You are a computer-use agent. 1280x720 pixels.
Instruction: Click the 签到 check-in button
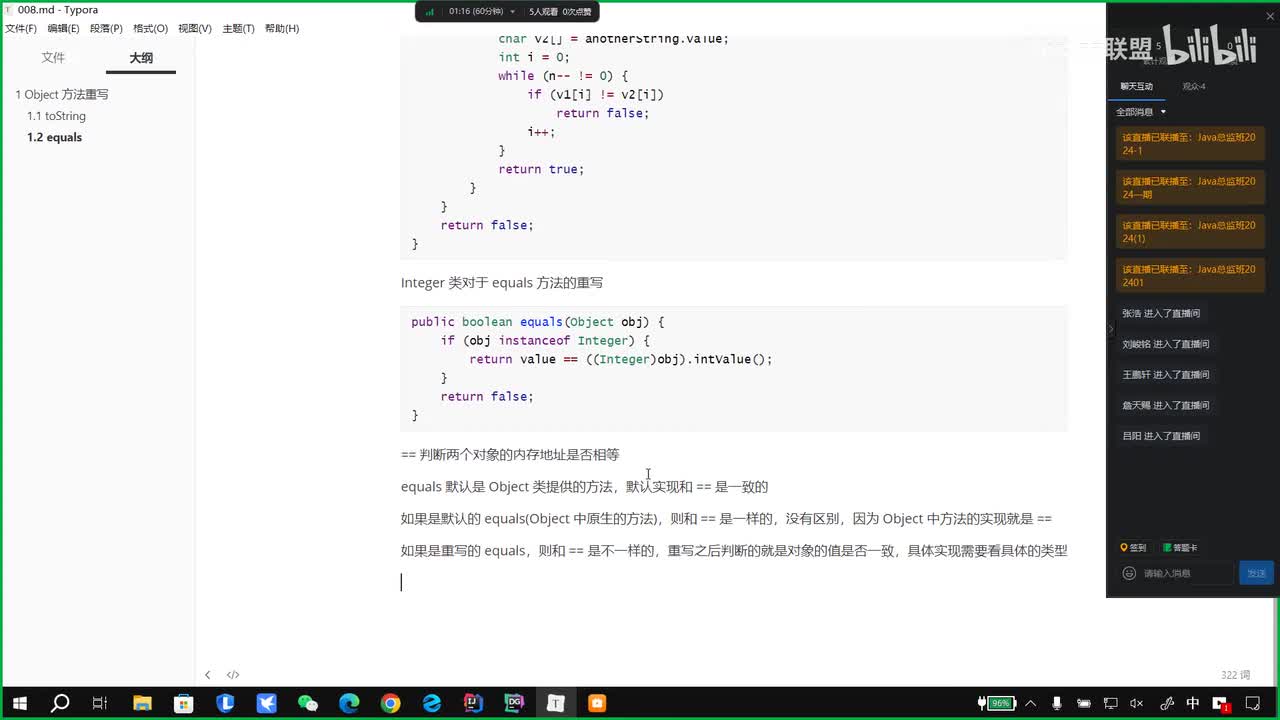[x=1133, y=548]
